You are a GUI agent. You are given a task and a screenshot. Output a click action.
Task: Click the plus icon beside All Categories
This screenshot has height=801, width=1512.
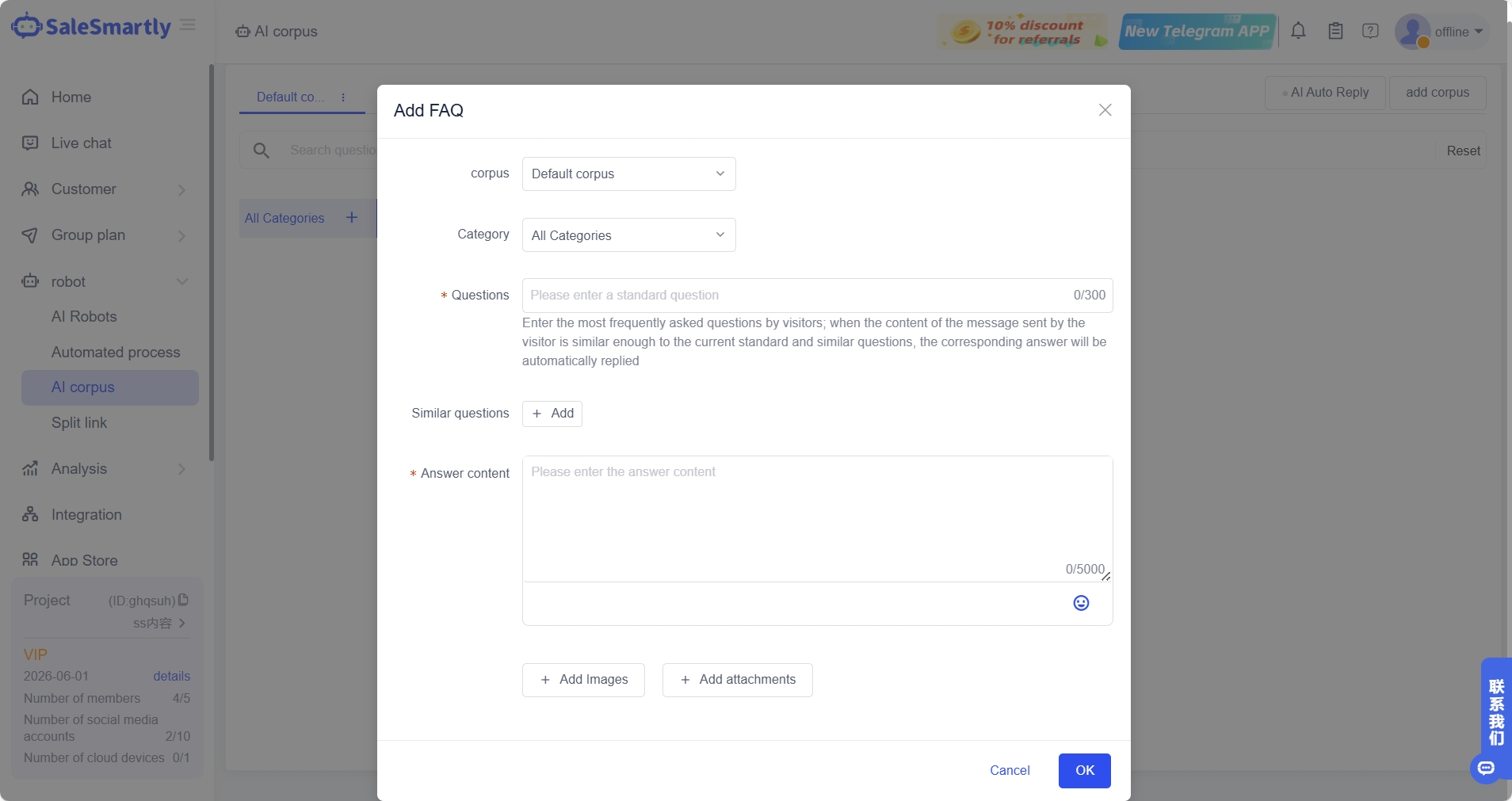click(352, 218)
